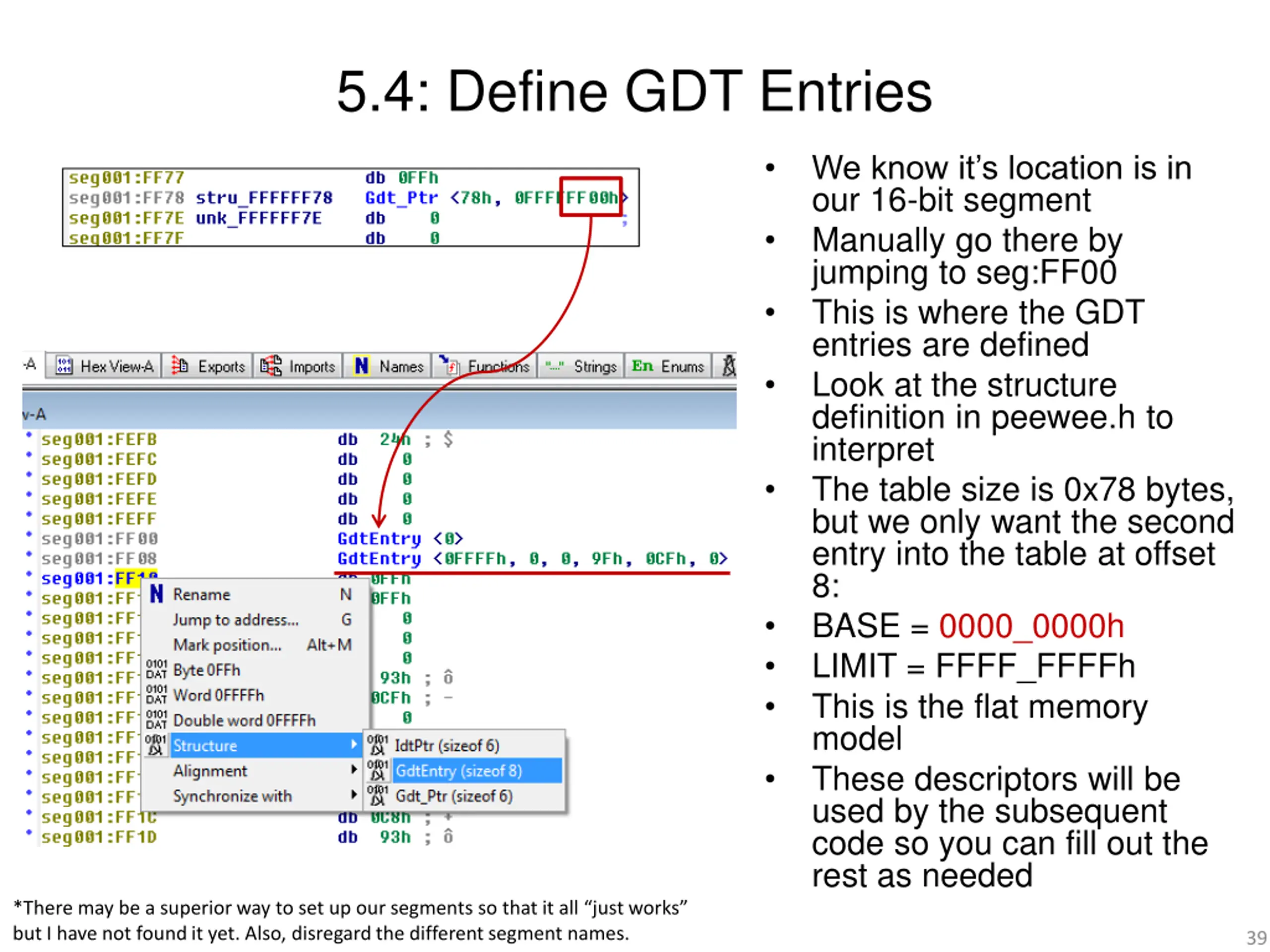
Task: Click the unk_FFFFFF7E label
Action: [258, 219]
